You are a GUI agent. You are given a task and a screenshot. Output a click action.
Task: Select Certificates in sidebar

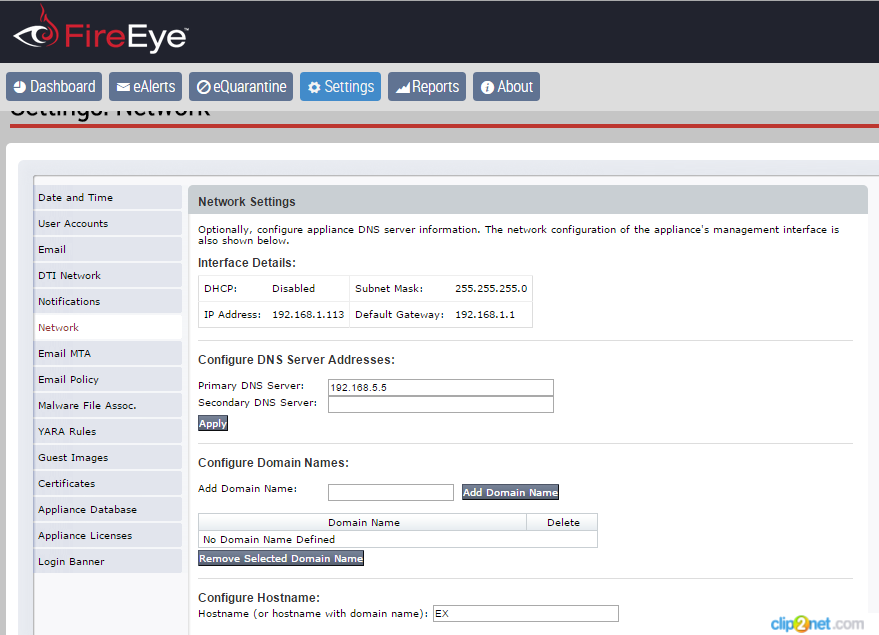[108, 483]
